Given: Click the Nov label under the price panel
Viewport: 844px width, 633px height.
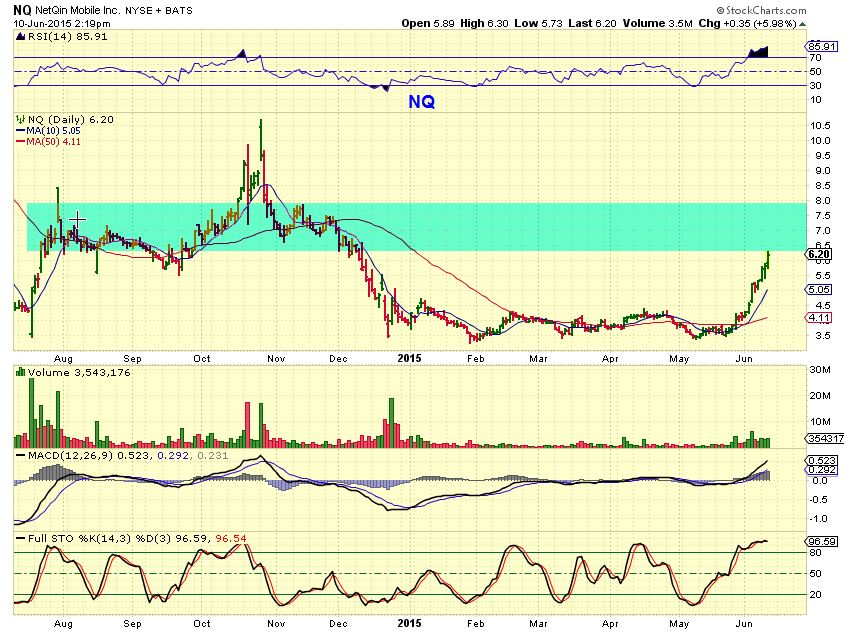Looking at the screenshot, I should (x=276, y=359).
